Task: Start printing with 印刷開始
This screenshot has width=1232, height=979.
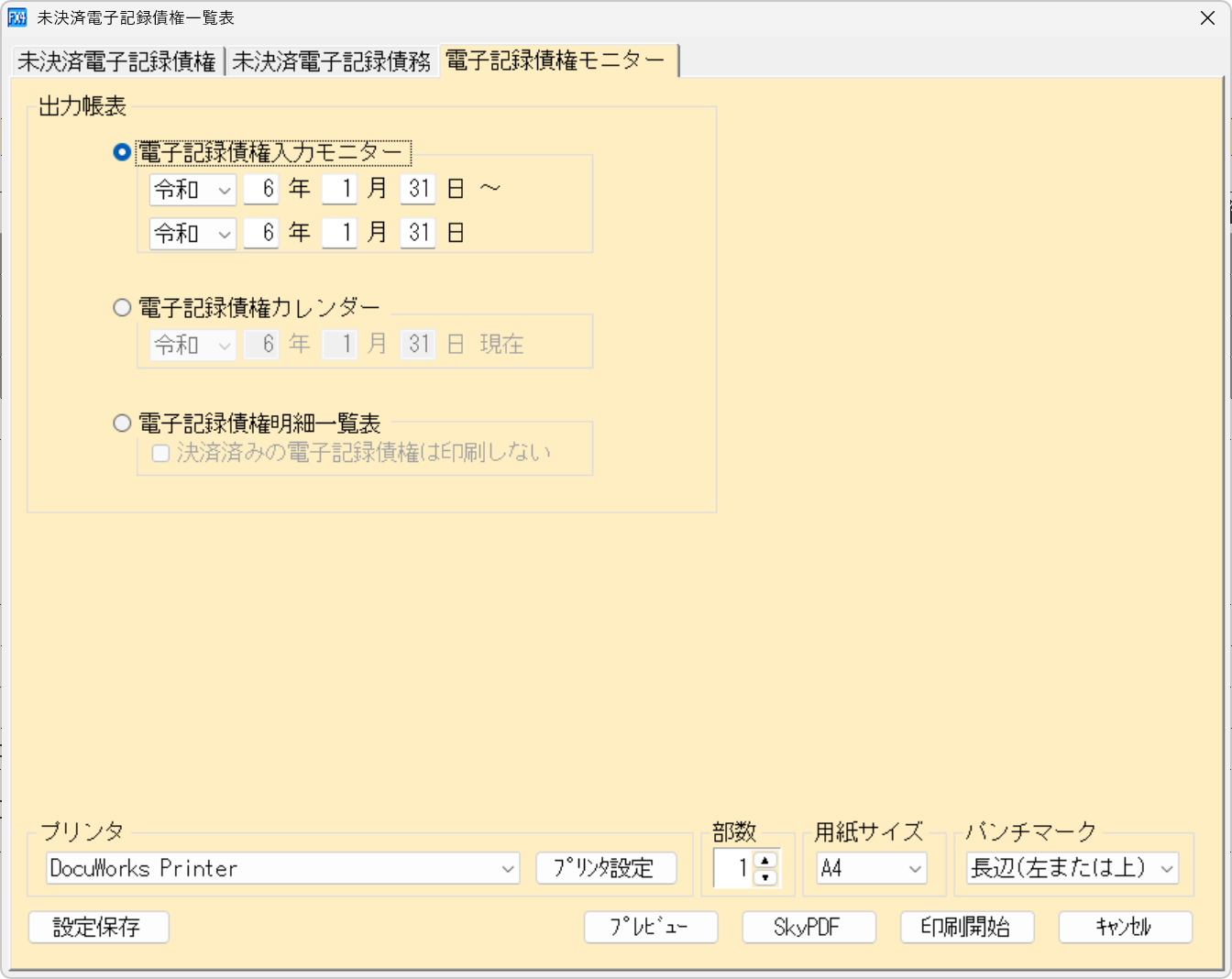Action: [967, 927]
